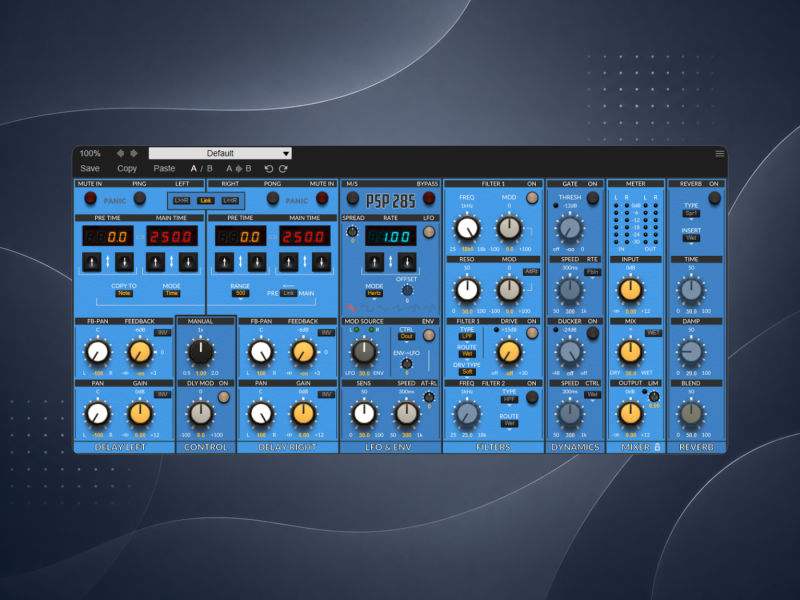Toggle the BYPASS button
Viewport: 800px width, 600px height.
[x=429, y=198]
